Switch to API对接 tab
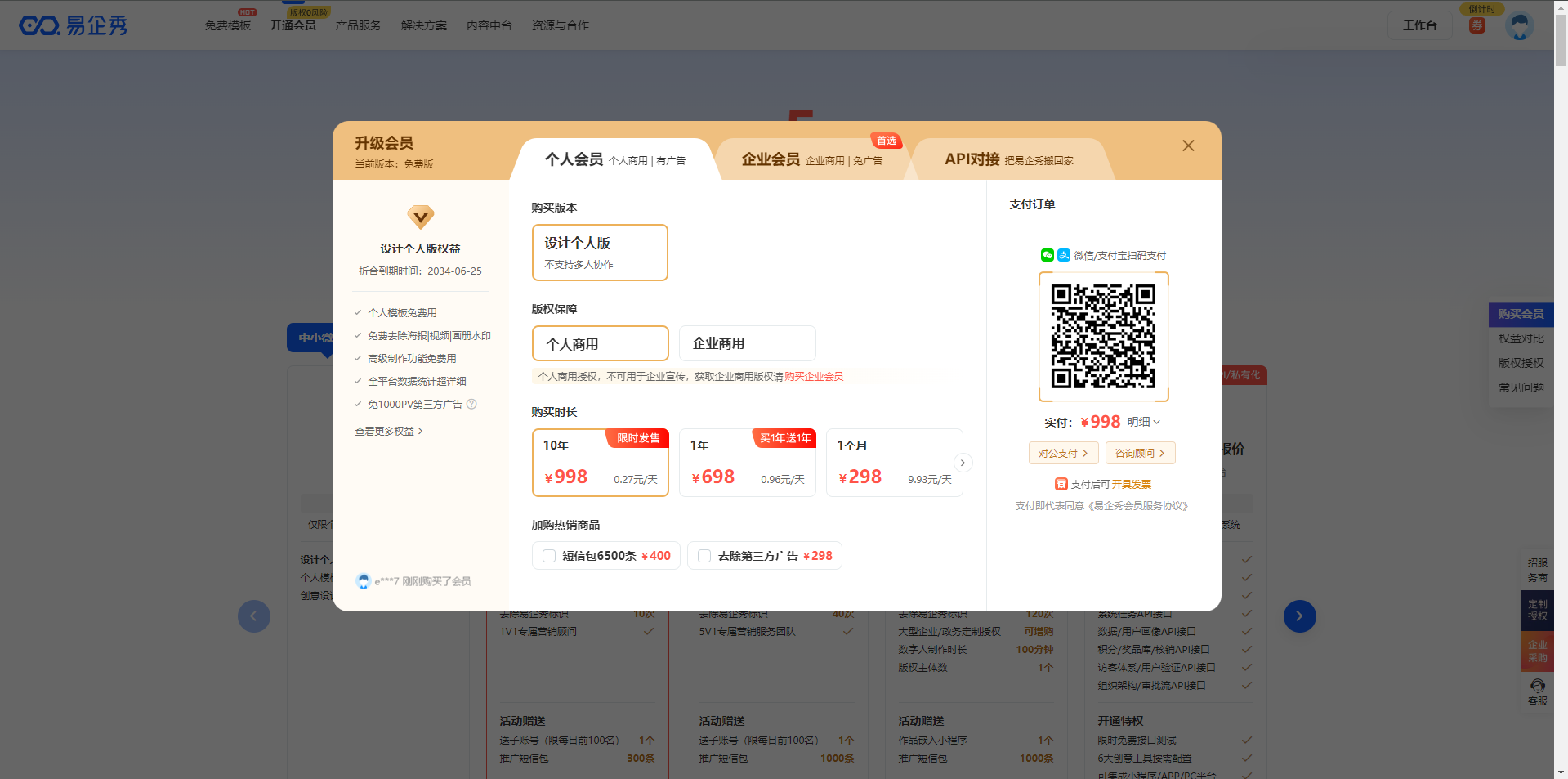This screenshot has height=779, width=1568. coord(1009,159)
